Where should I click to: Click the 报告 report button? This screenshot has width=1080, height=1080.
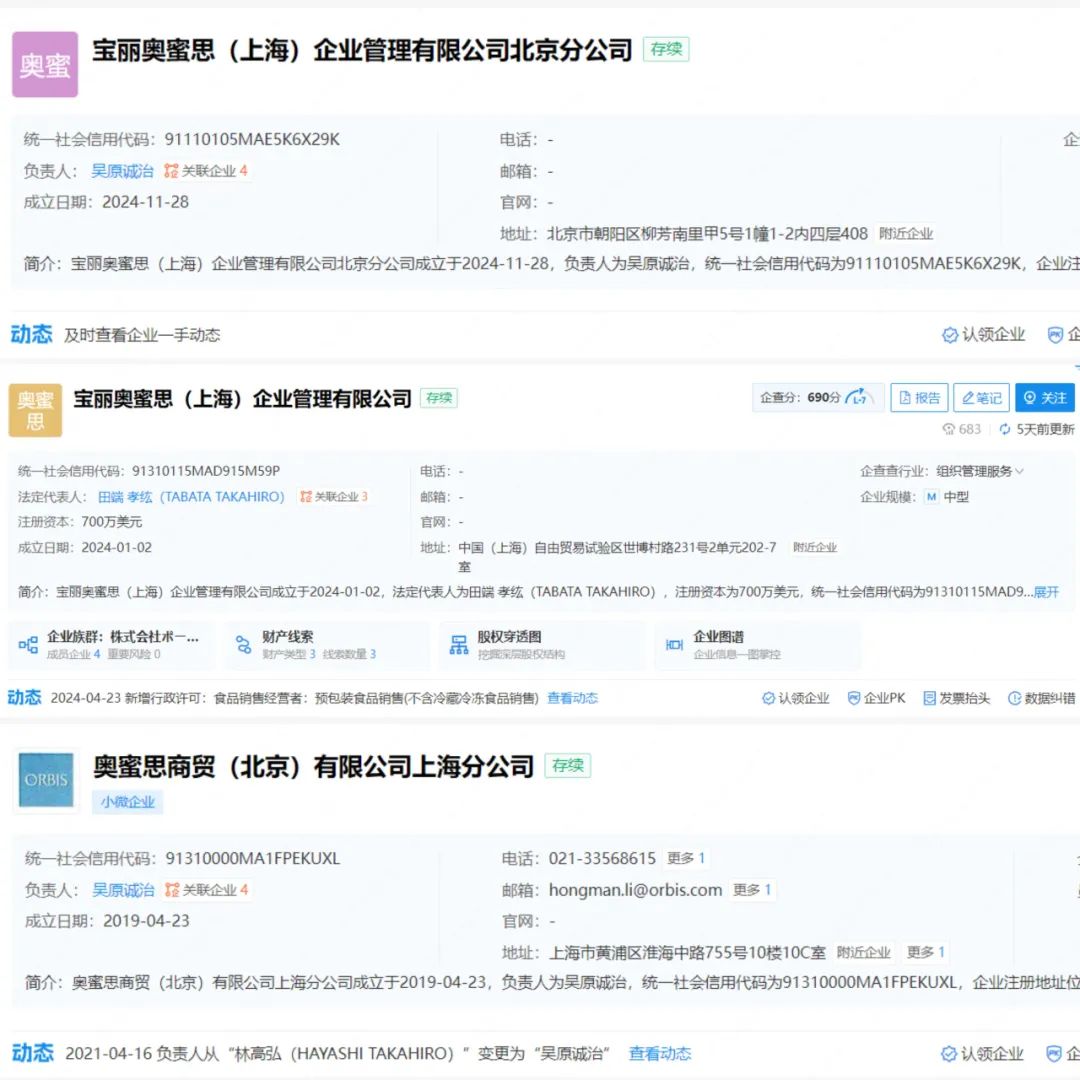(x=919, y=398)
